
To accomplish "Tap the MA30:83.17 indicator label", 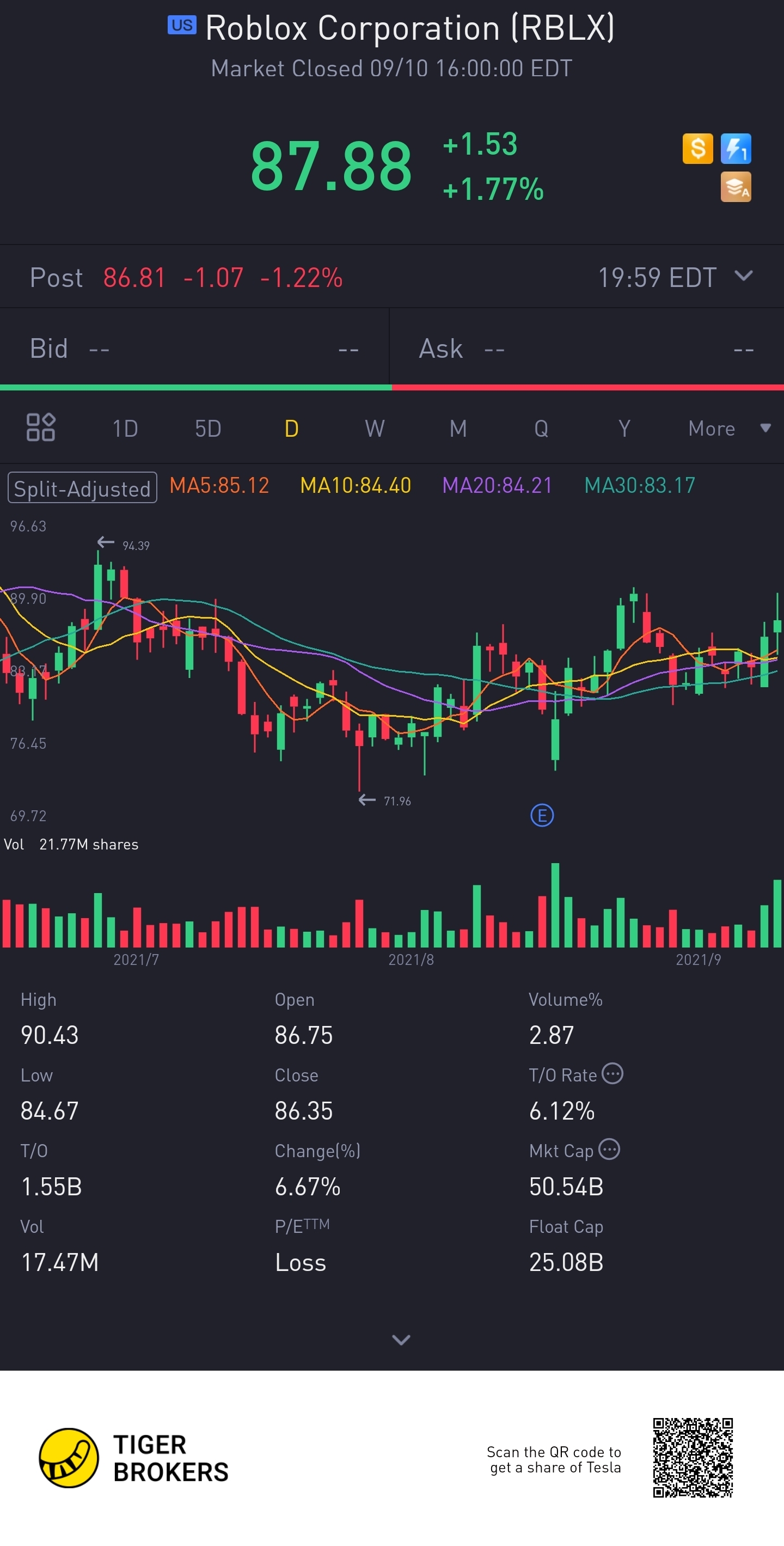I will pos(640,485).
